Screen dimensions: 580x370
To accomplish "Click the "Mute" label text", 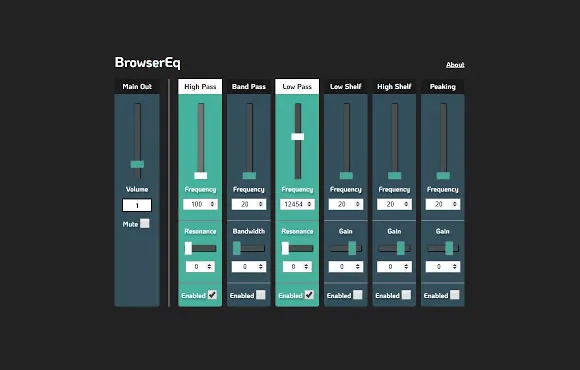I will tap(130, 224).
